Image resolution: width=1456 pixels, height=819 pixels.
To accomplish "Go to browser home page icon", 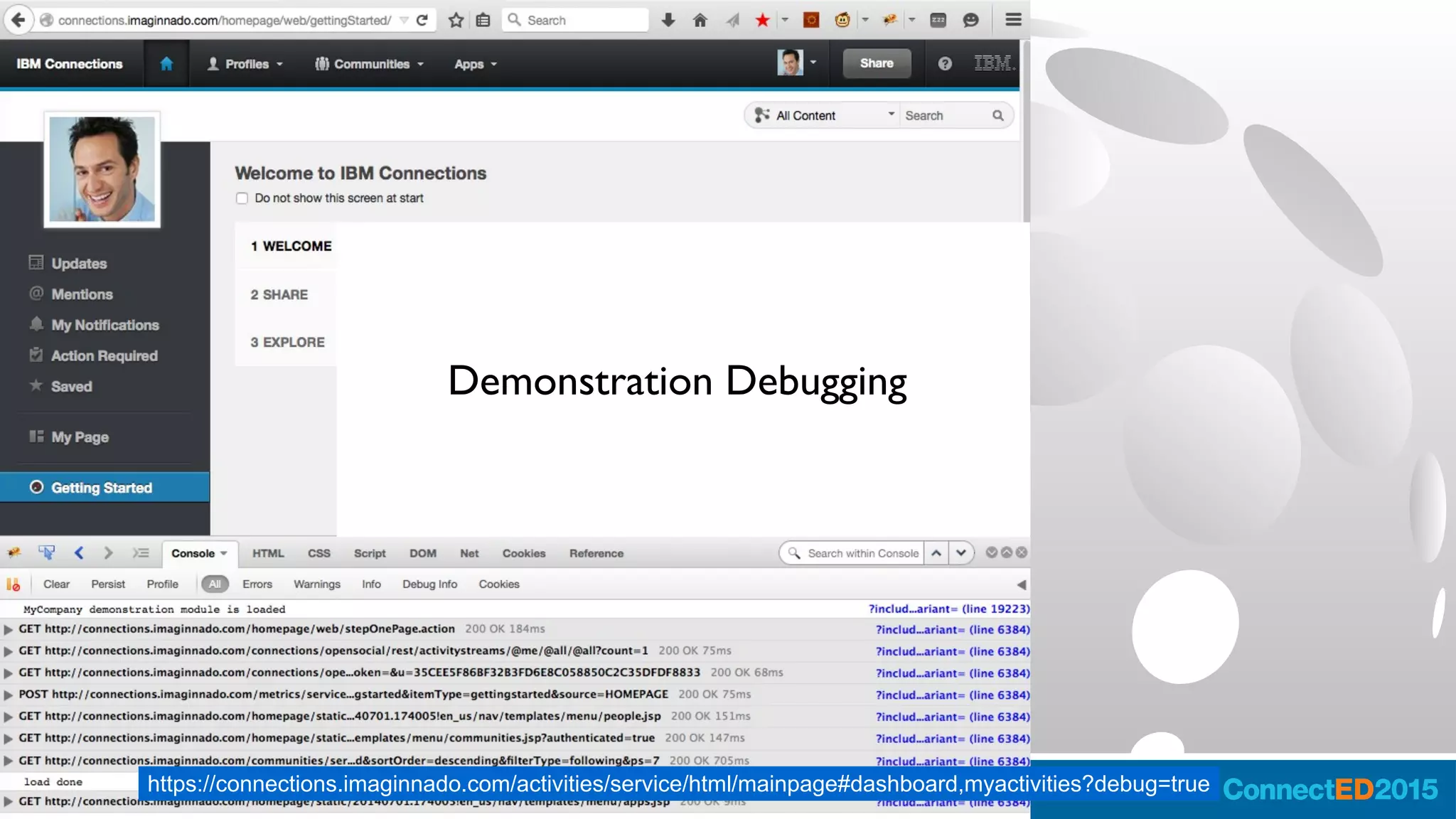I will click(x=700, y=20).
